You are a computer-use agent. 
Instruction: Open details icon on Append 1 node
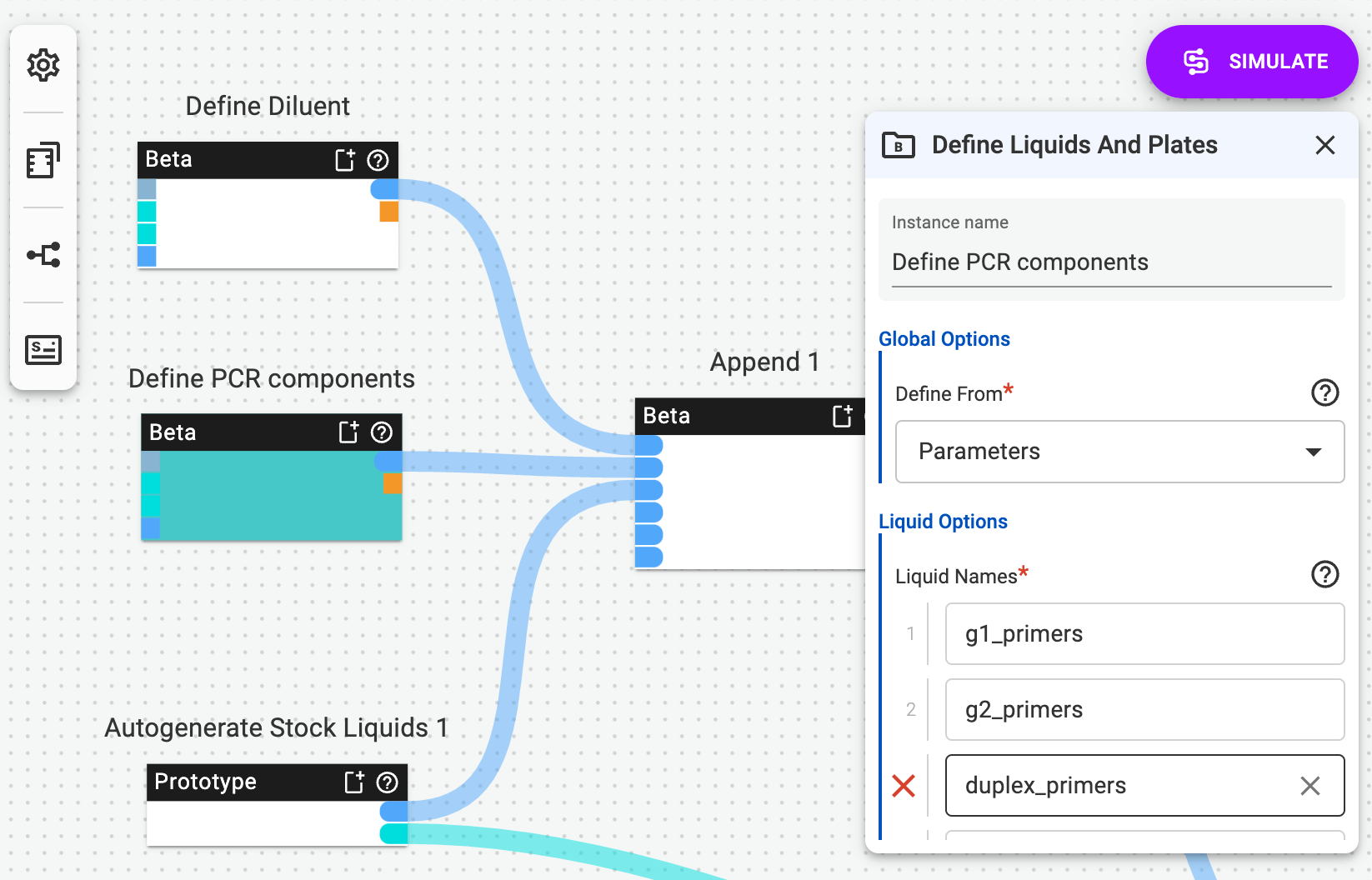pos(843,416)
